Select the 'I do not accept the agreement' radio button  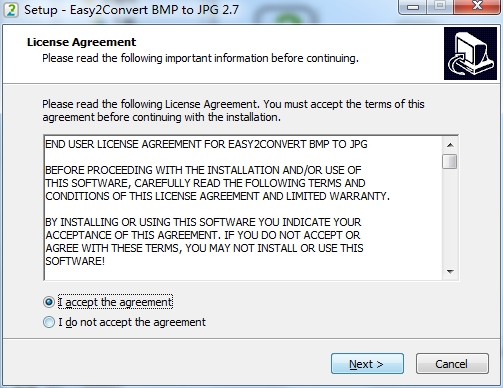click(49, 322)
